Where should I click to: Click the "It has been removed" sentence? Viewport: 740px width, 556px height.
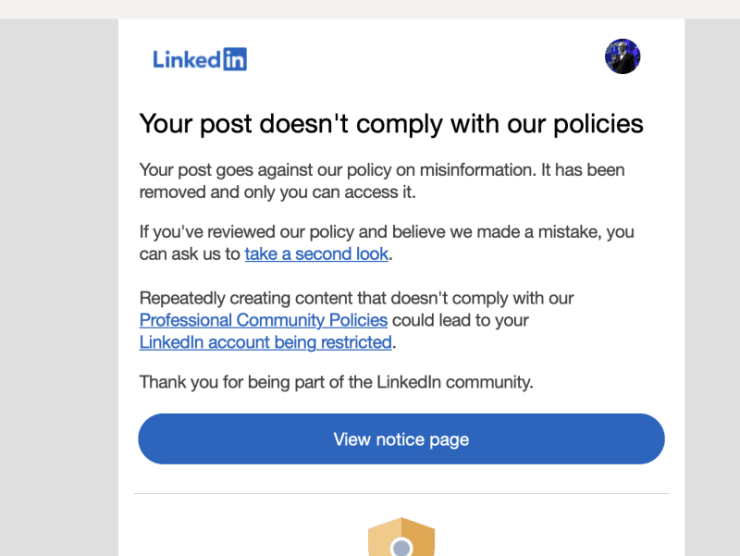pyautogui.click(x=583, y=170)
